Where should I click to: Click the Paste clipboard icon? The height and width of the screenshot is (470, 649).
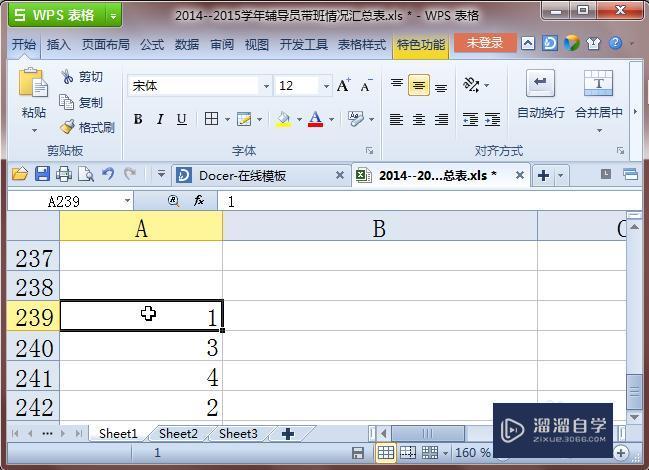click(x=33, y=83)
